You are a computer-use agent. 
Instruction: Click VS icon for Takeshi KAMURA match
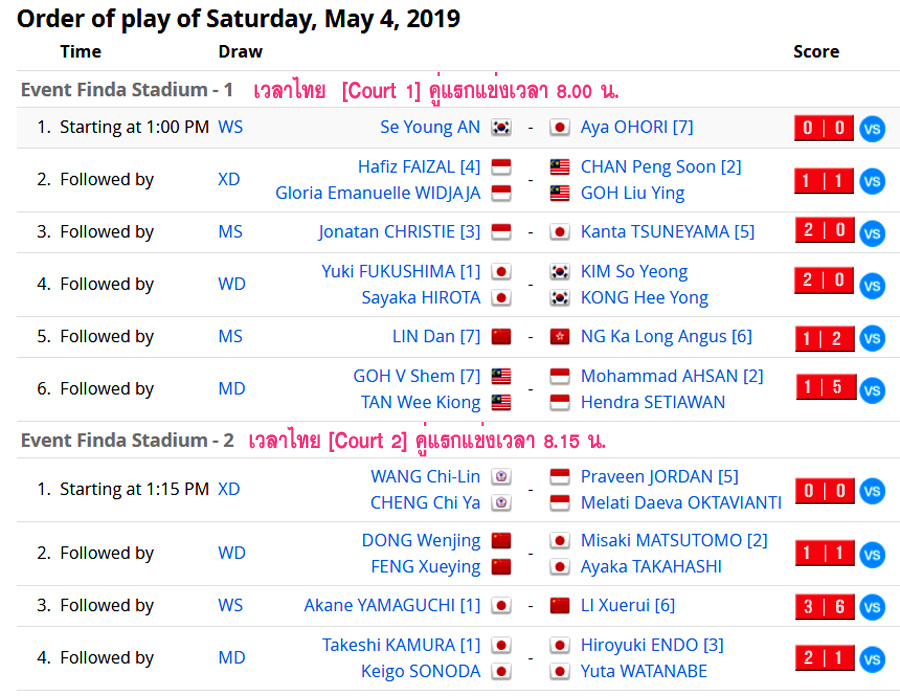pyautogui.click(x=872, y=659)
